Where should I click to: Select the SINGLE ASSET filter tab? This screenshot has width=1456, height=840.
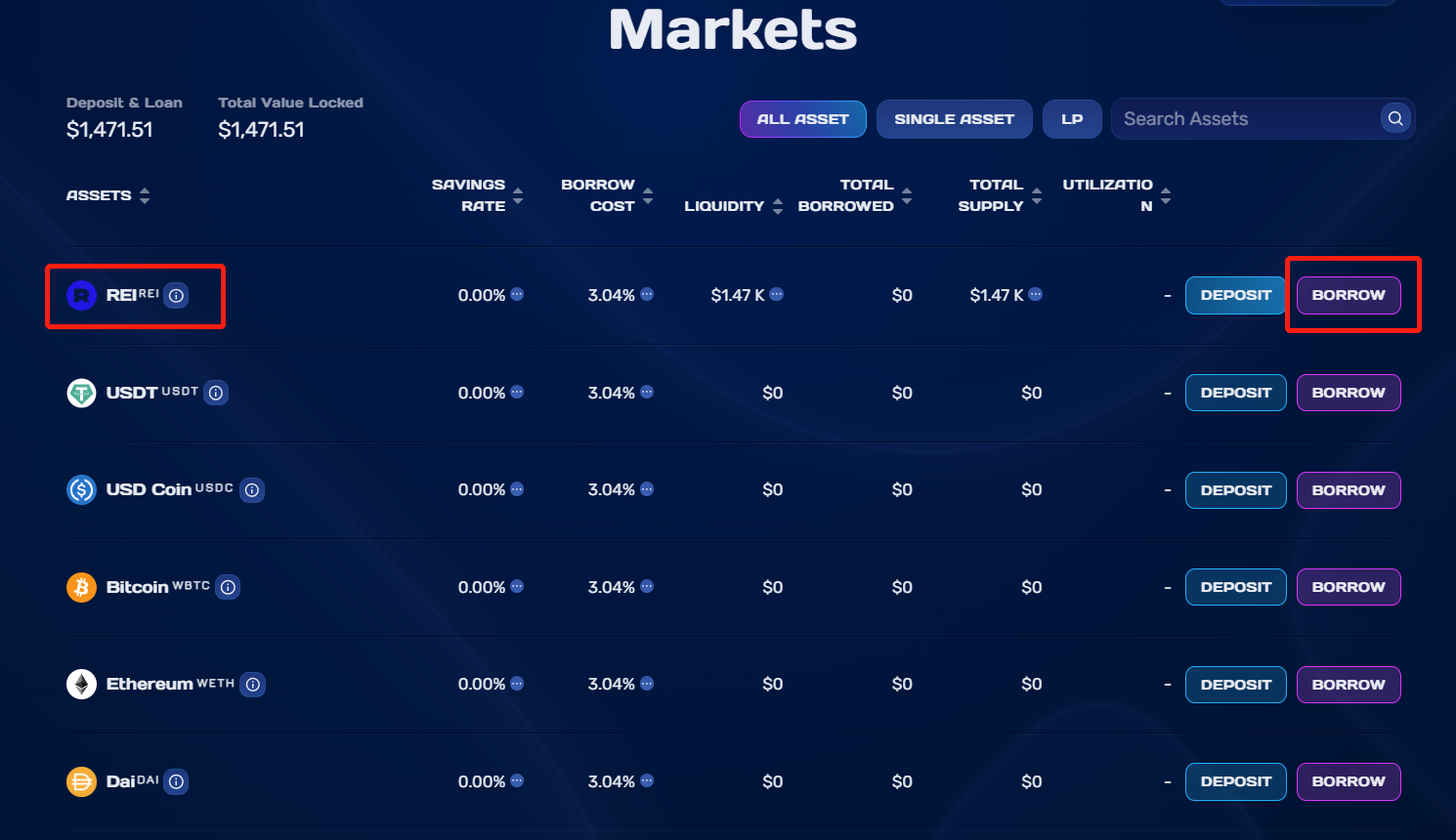955,119
